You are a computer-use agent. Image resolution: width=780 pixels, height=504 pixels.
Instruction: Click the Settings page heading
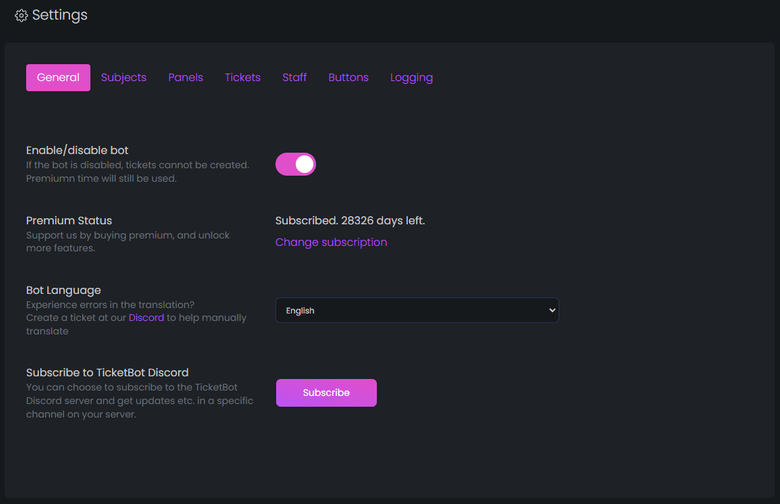tap(60, 16)
